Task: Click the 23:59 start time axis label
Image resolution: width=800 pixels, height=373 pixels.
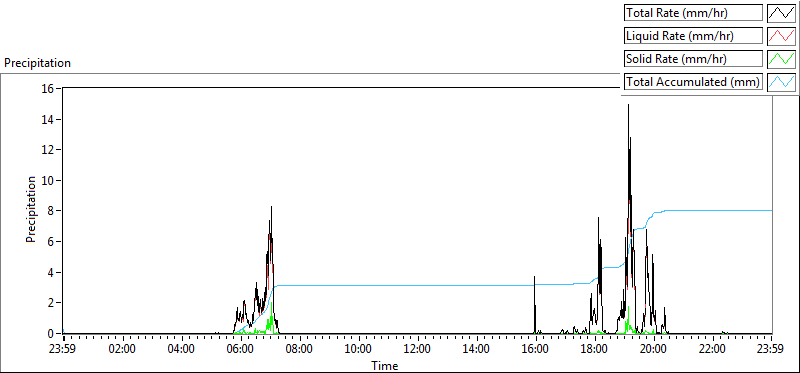Action: click(x=64, y=350)
